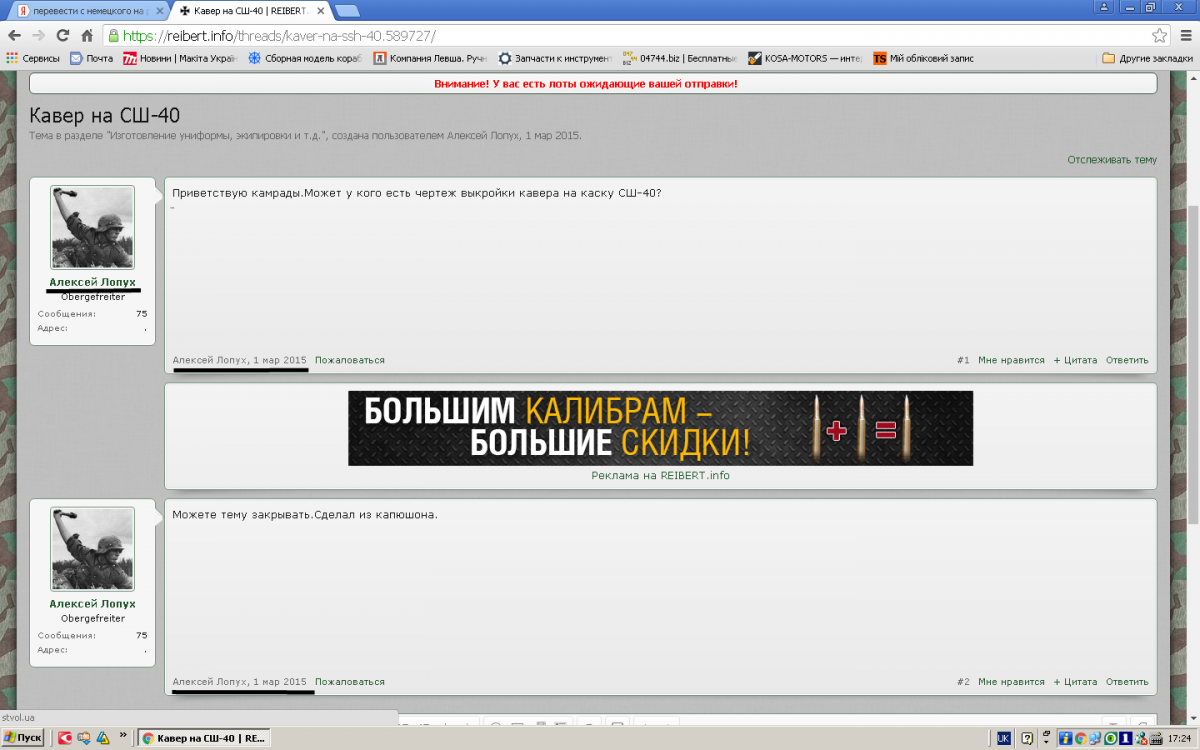1200x750 pixels.
Task: Click '1 мар 2015' date under post #2
Action: [280, 682]
